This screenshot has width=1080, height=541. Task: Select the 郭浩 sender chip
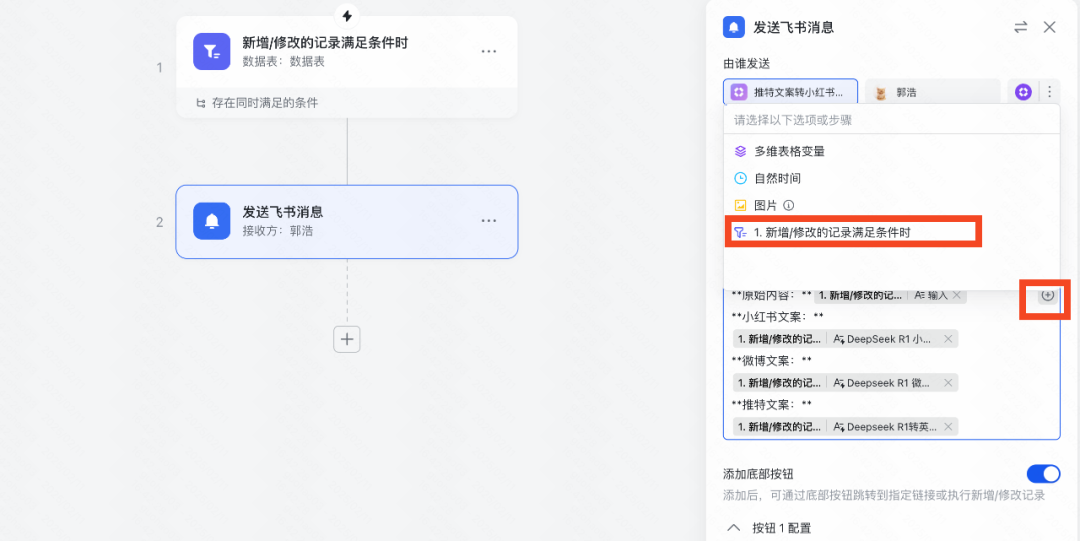[x=933, y=92]
